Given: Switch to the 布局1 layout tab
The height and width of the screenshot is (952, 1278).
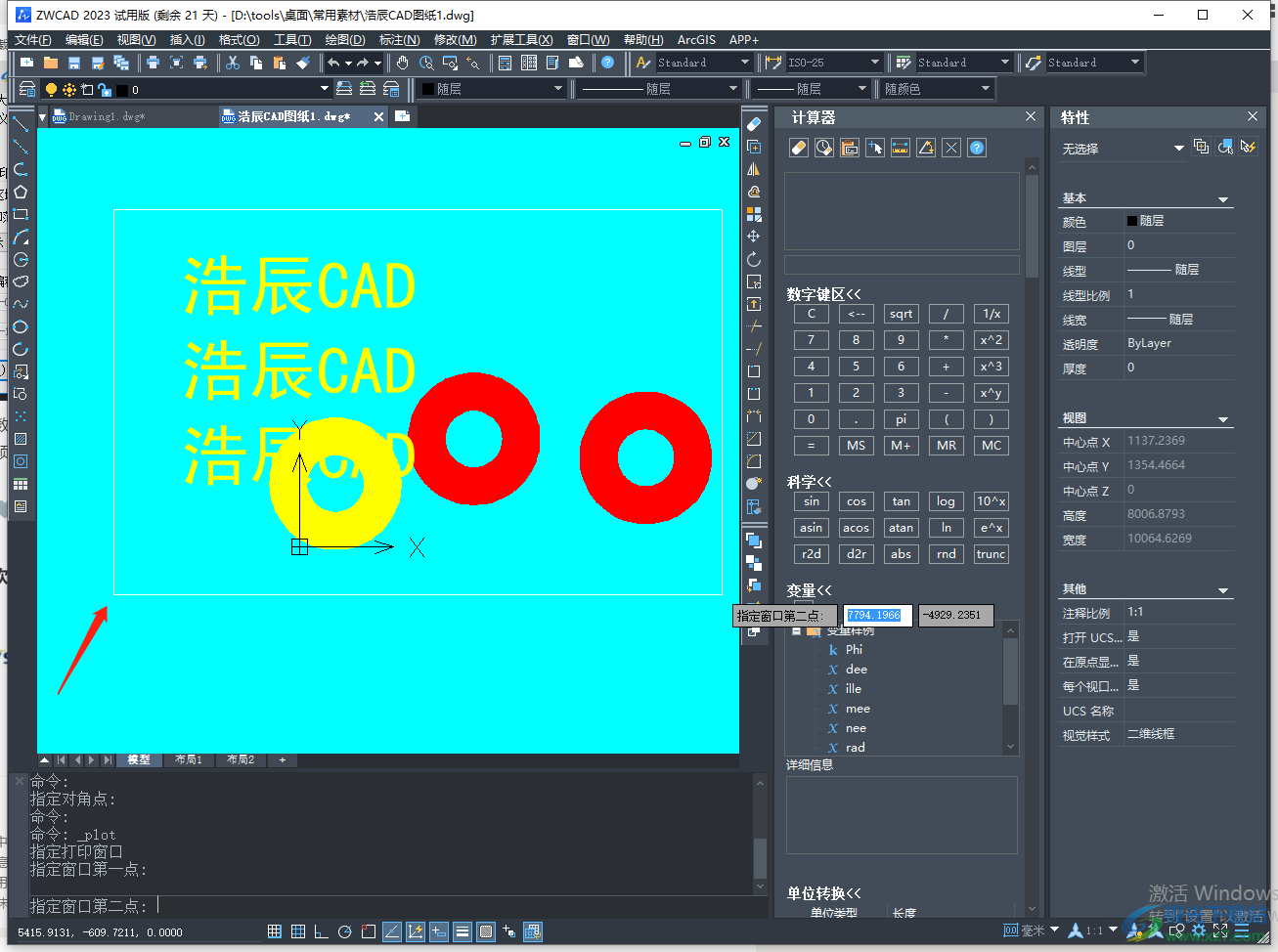Looking at the screenshot, I should pos(189,759).
